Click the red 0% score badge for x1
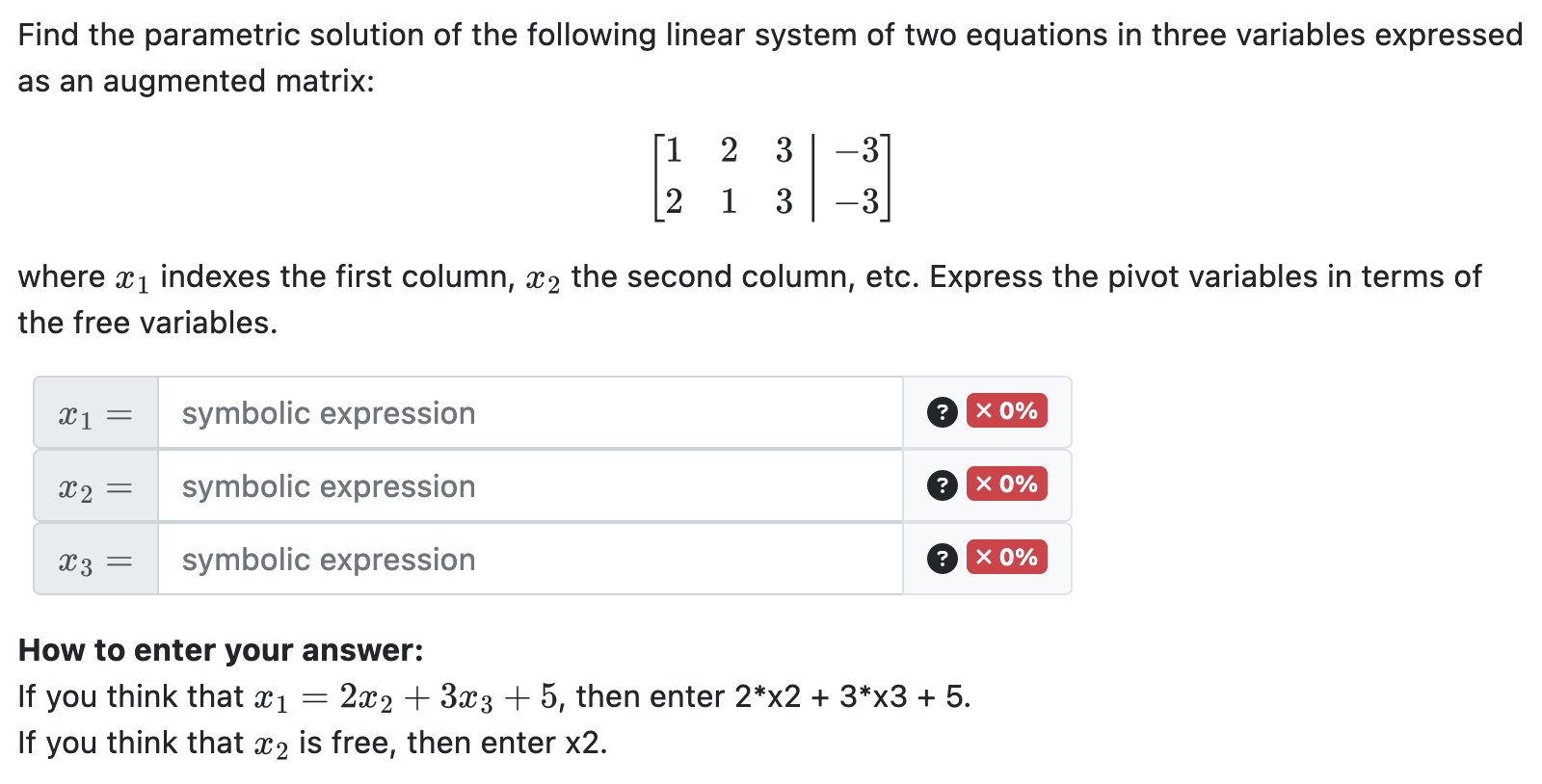Screen dimensions: 1542x784 (1005, 411)
